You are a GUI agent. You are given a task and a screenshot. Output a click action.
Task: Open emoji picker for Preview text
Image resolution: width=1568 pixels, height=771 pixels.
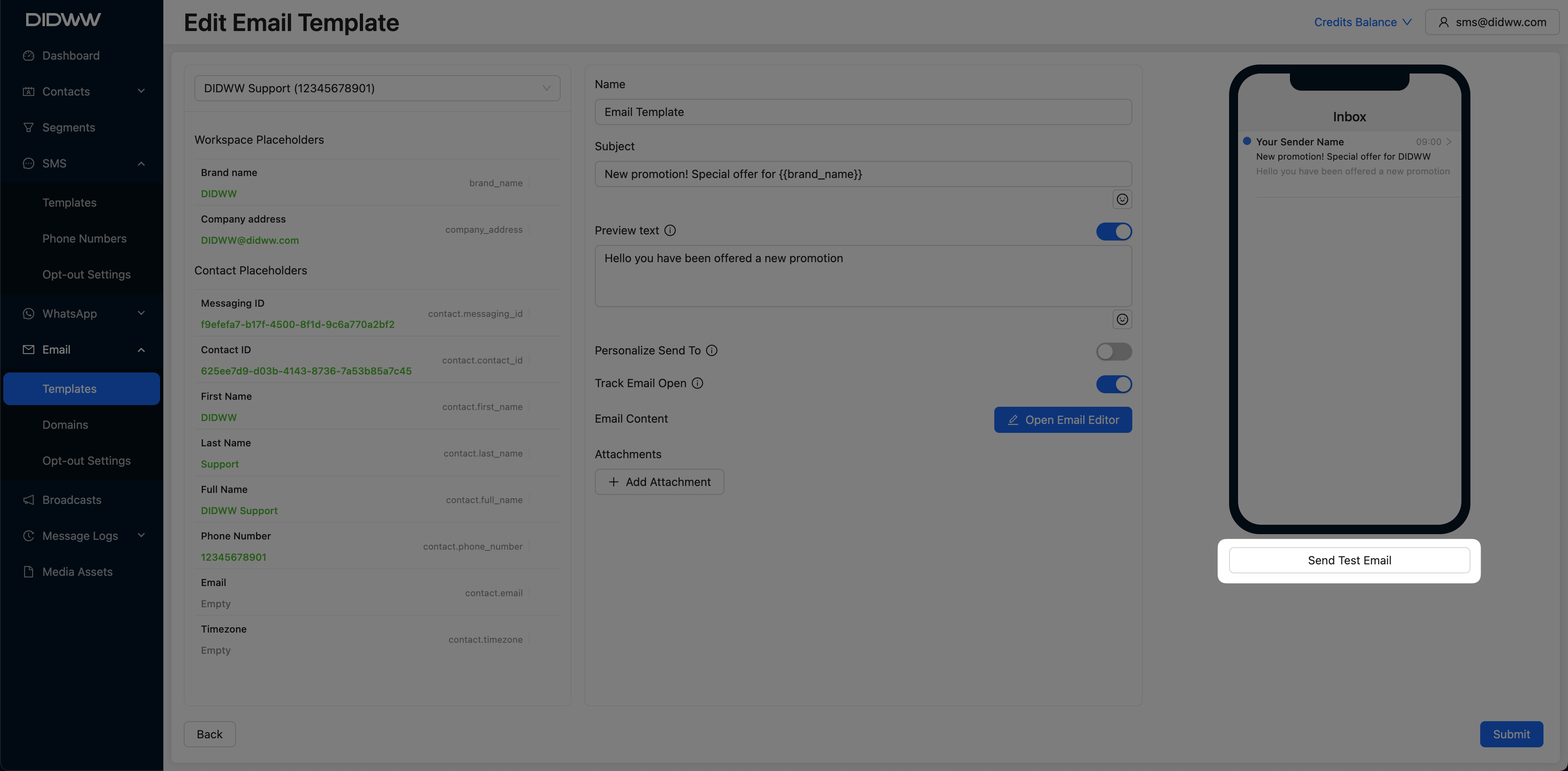(x=1122, y=319)
